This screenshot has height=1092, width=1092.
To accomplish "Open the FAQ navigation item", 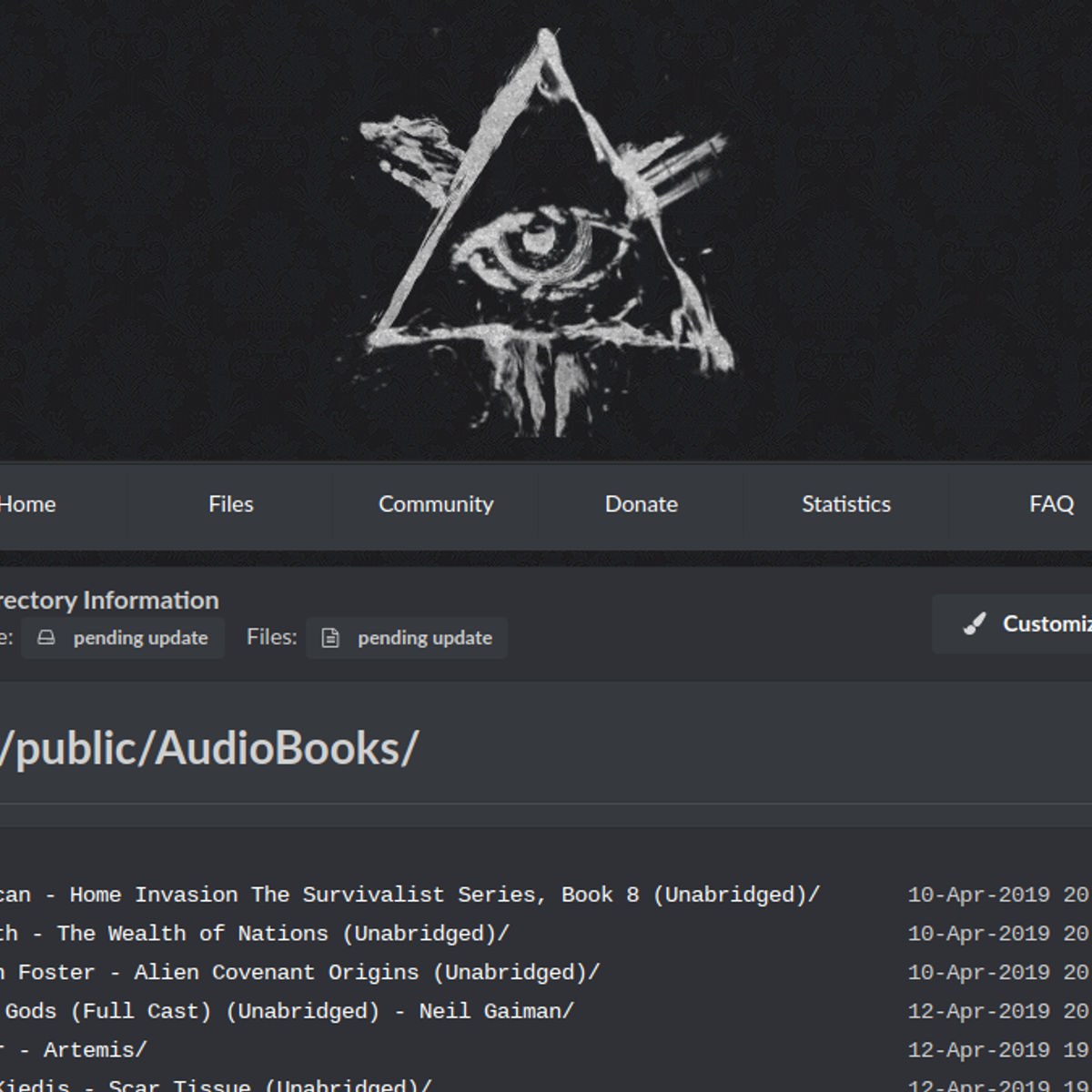I will (1051, 504).
